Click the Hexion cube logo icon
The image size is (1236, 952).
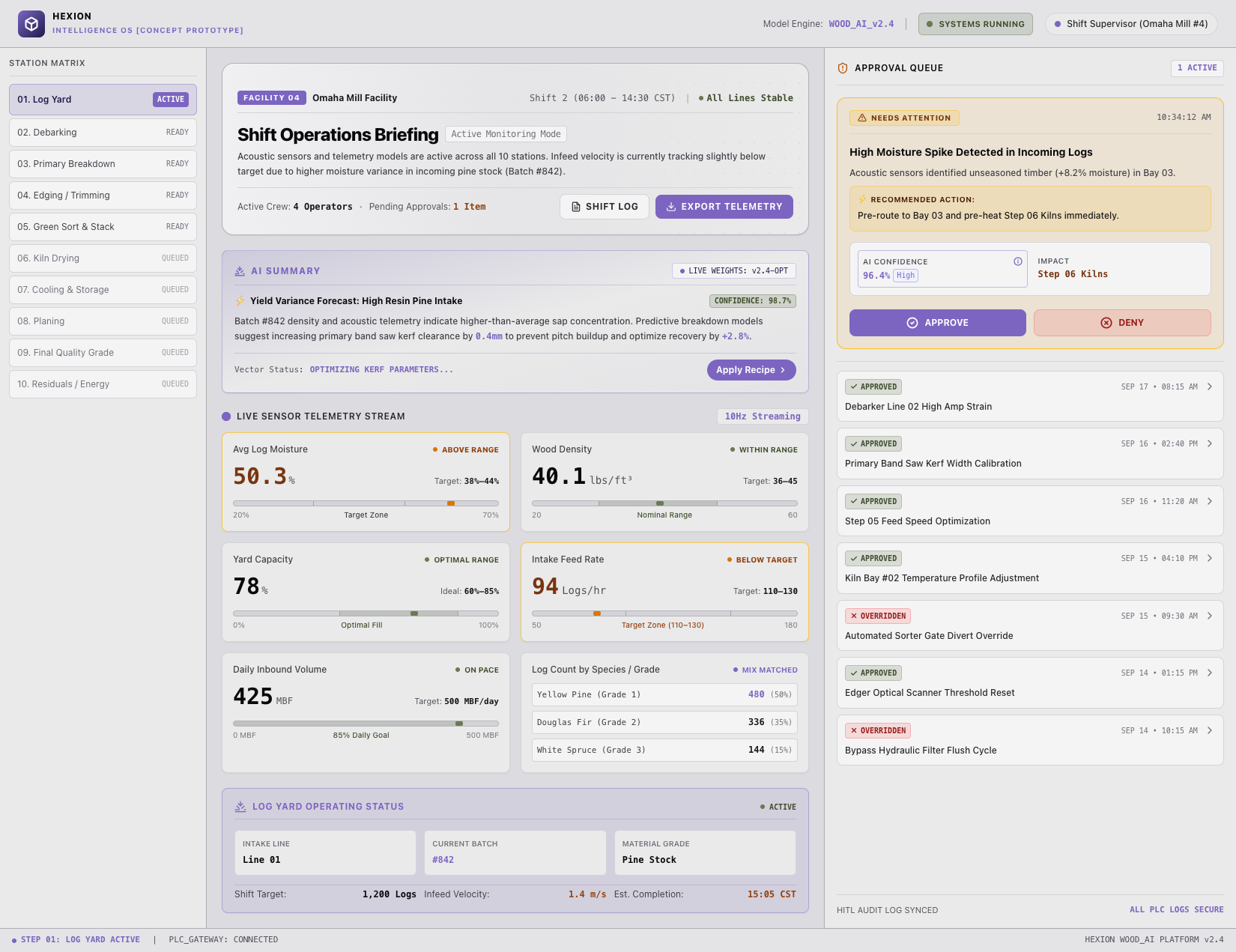click(x=31, y=24)
